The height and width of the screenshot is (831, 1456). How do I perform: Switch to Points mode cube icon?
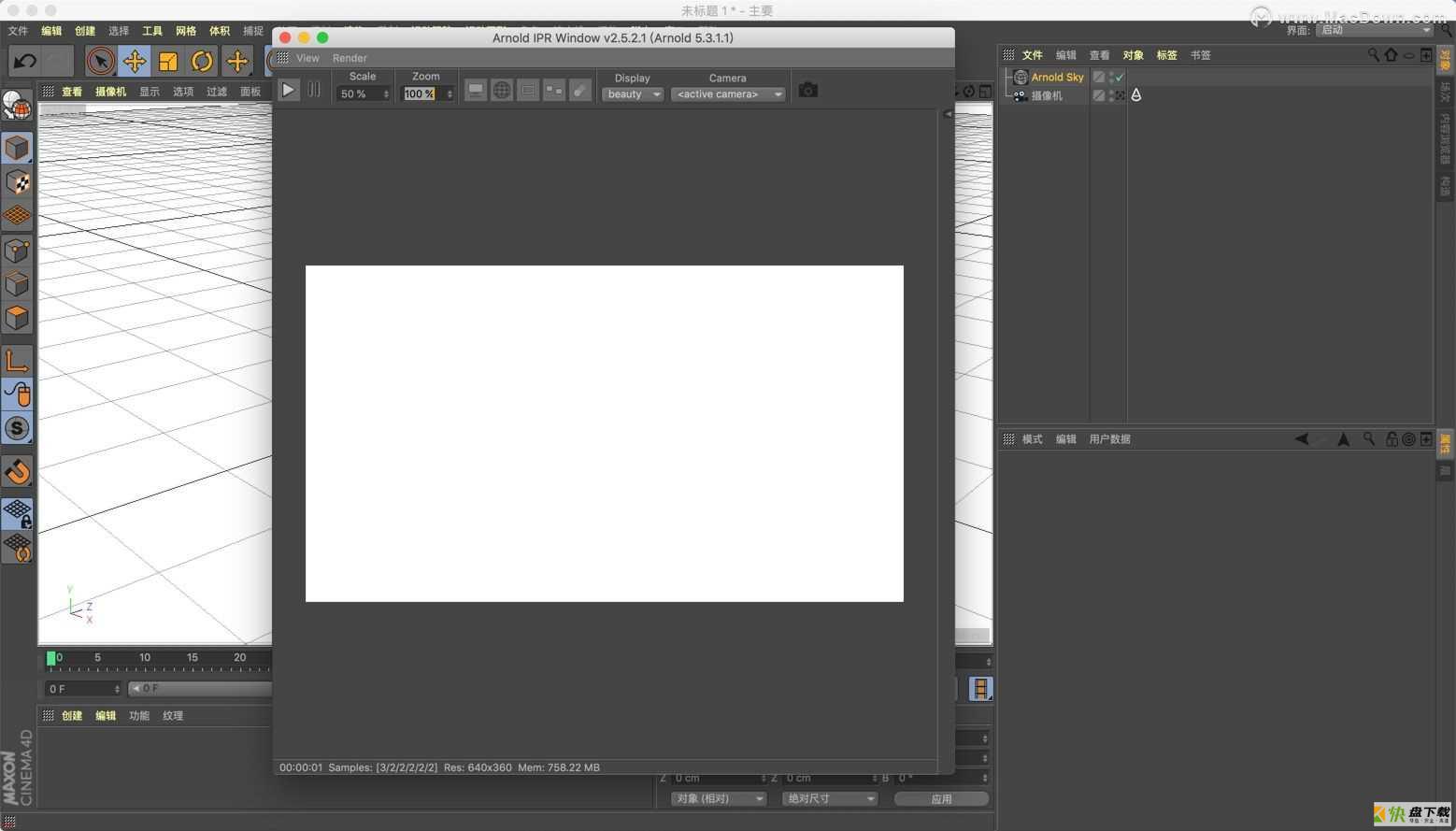[x=17, y=251]
